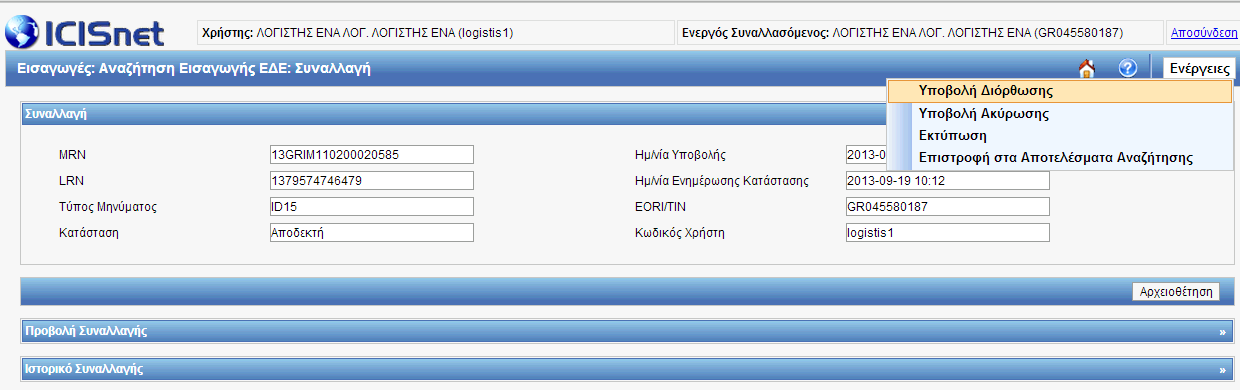The height and width of the screenshot is (390, 1240).
Task: Expand Ιστορικό Συναλλαγής with double chevron
Action: [1221, 369]
